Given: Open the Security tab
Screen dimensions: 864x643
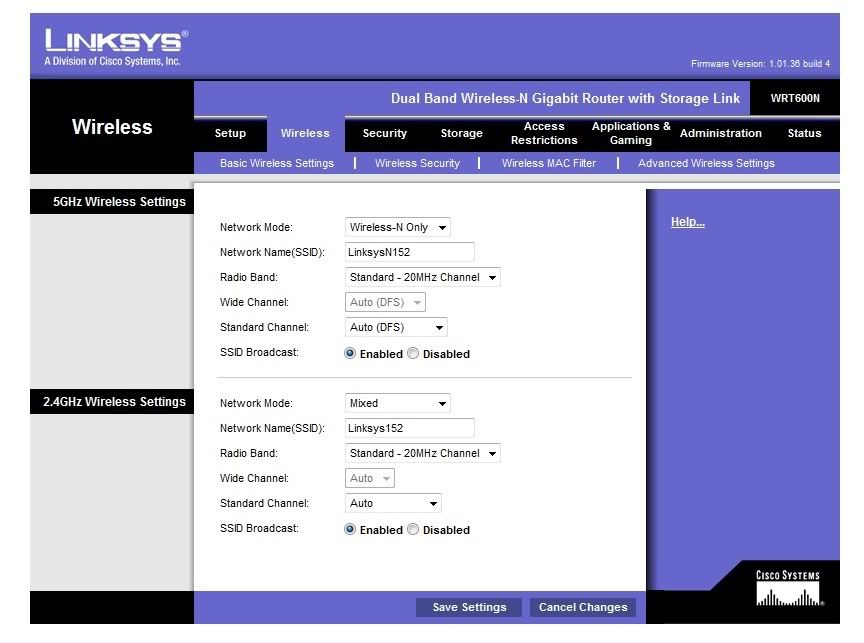Looking at the screenshot, I should pyautogui.click(x=385, y=133).
